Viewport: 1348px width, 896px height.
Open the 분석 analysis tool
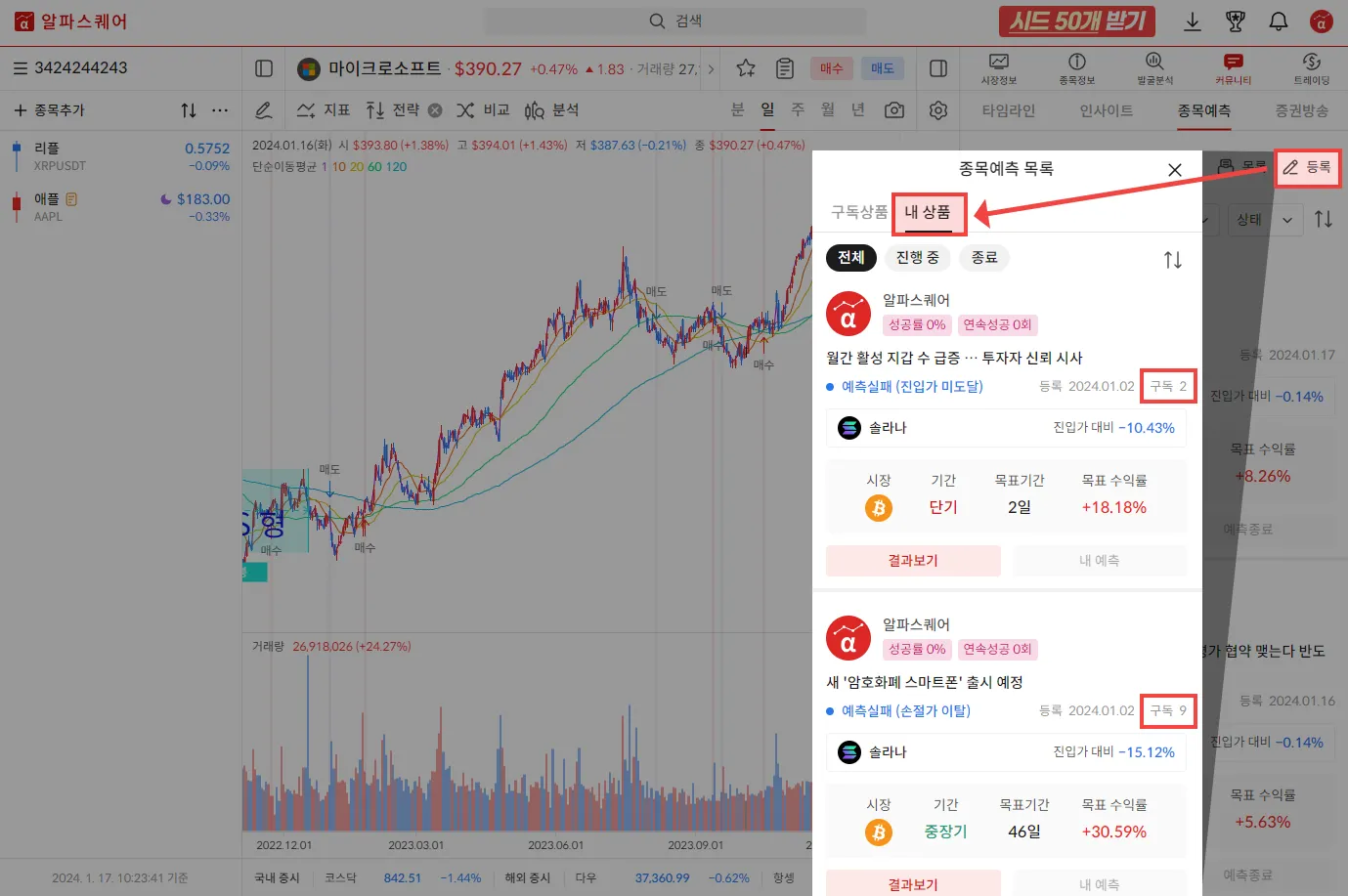click(x=551, y=110)
